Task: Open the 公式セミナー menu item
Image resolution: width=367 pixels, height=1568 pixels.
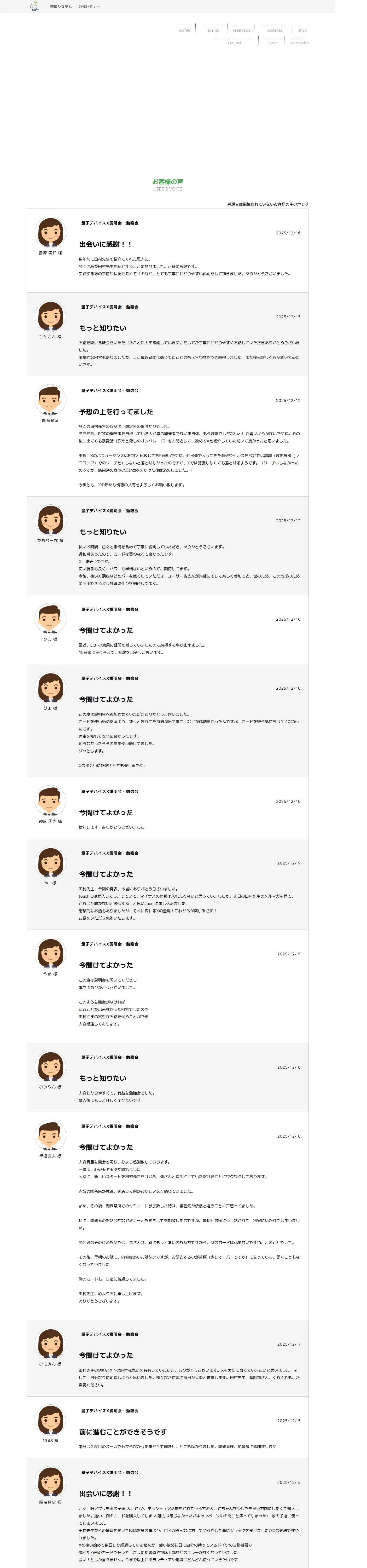Action: 89,7
